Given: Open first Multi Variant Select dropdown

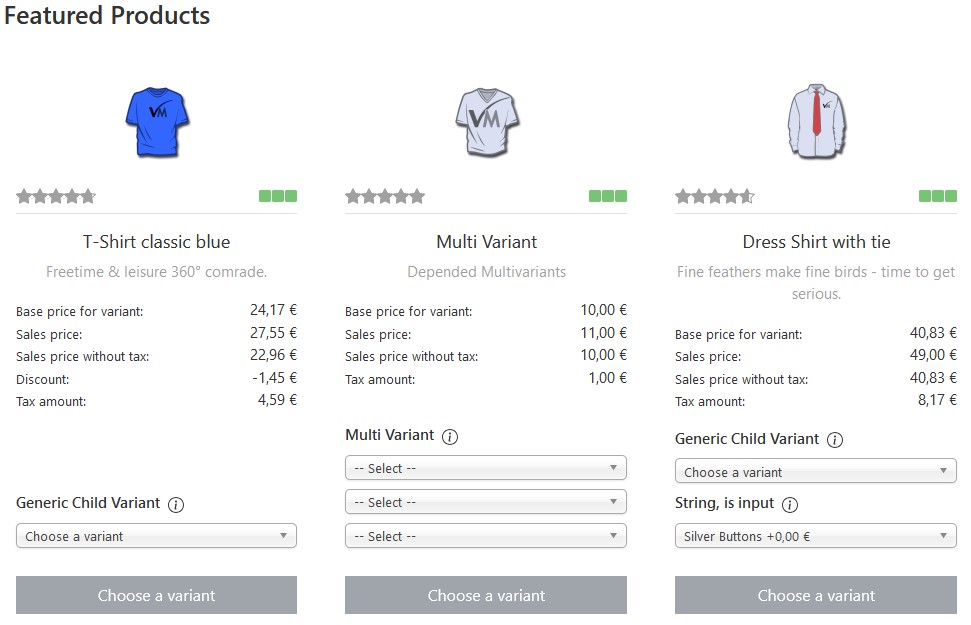Looking at the screenshot, I should tap(486, 468).
